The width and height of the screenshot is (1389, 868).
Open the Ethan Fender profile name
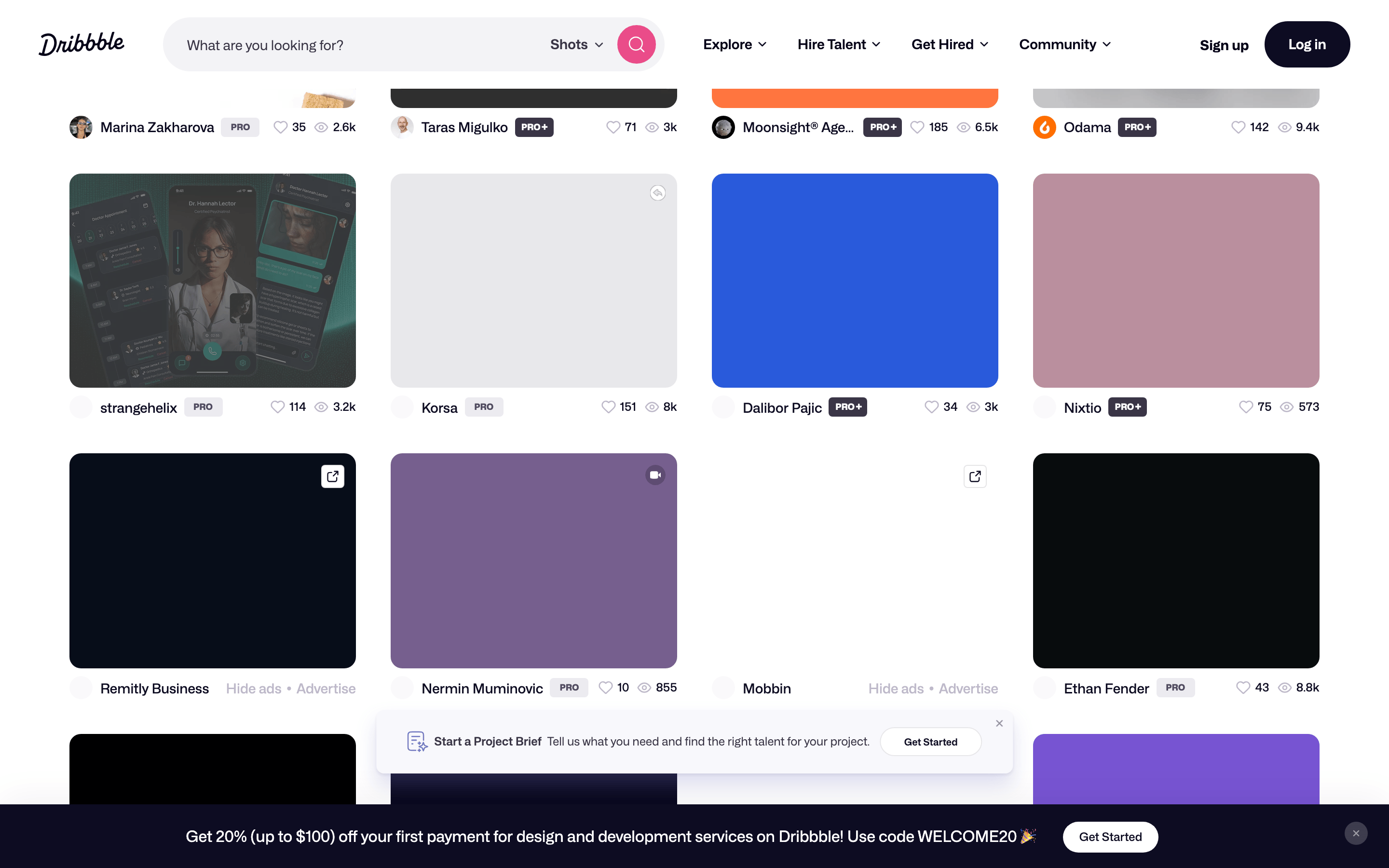point(1106,688)
